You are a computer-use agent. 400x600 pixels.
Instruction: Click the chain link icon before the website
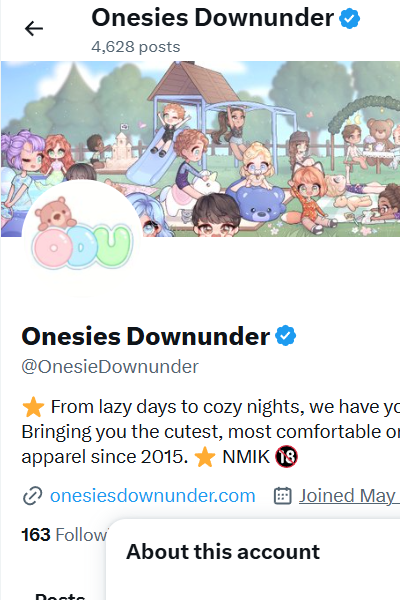(33, 496)
